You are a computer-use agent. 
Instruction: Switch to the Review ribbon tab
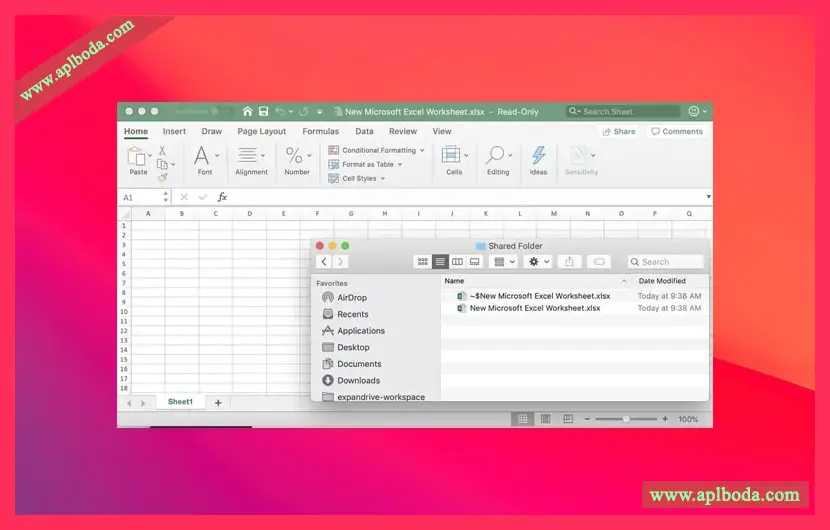click(403, 131)
